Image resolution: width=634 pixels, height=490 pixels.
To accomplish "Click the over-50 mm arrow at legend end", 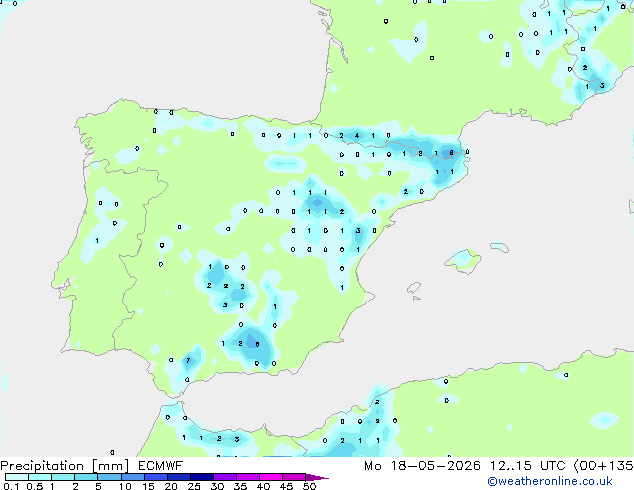I will coord(317,477).
